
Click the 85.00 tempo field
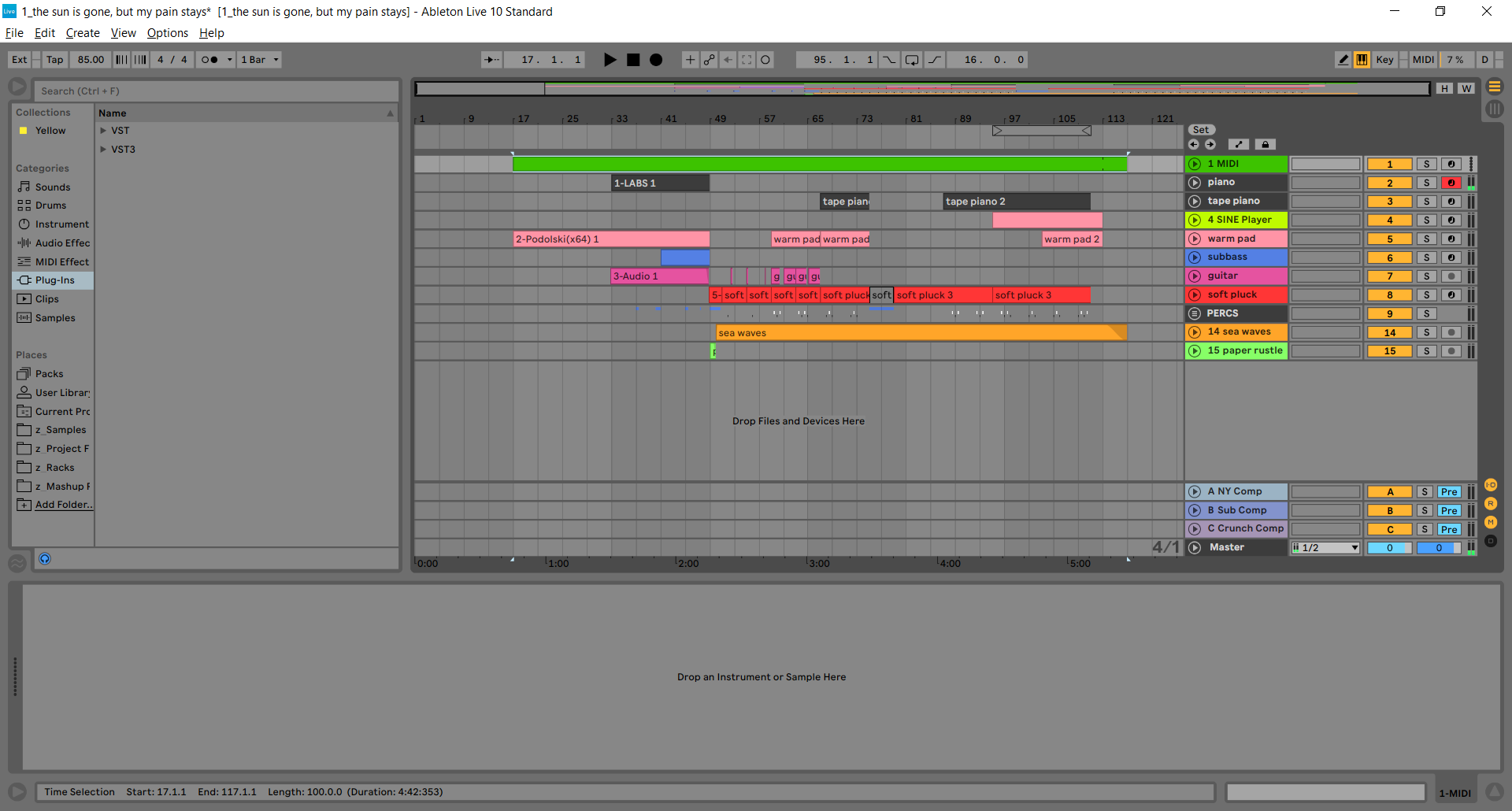91,60
